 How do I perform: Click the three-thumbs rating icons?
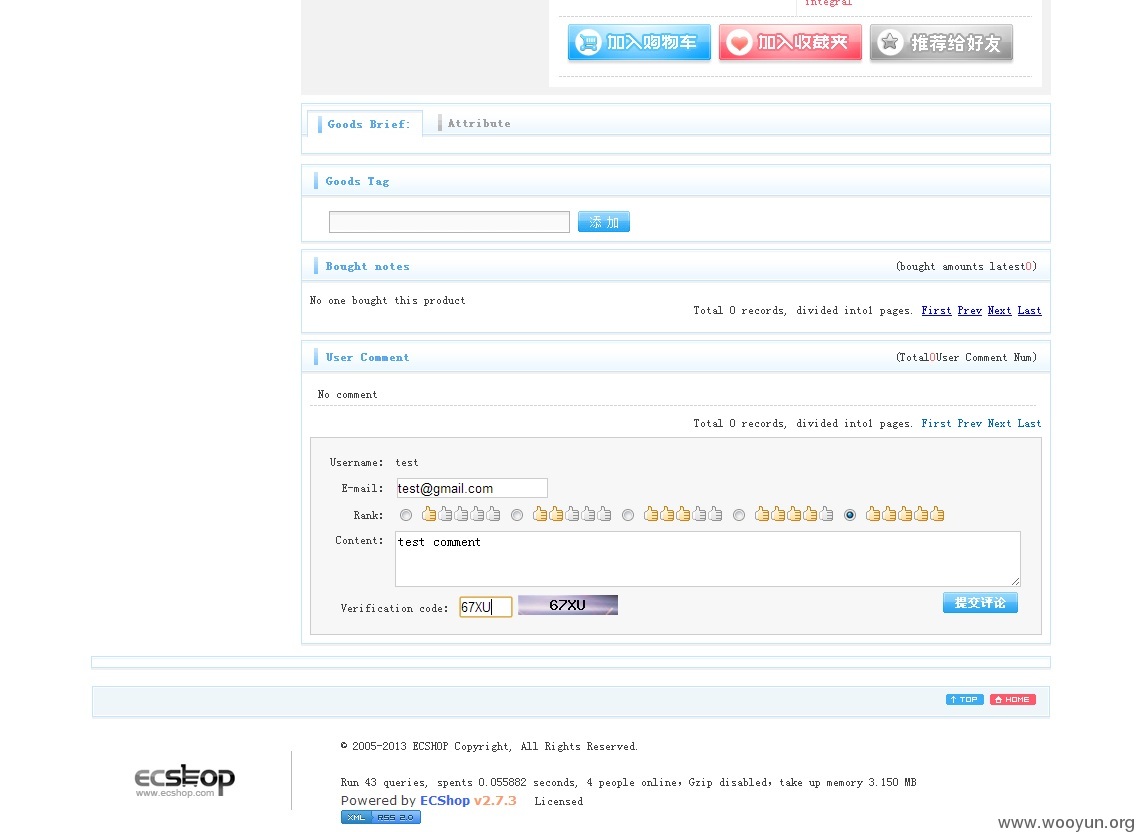(683, 515)
